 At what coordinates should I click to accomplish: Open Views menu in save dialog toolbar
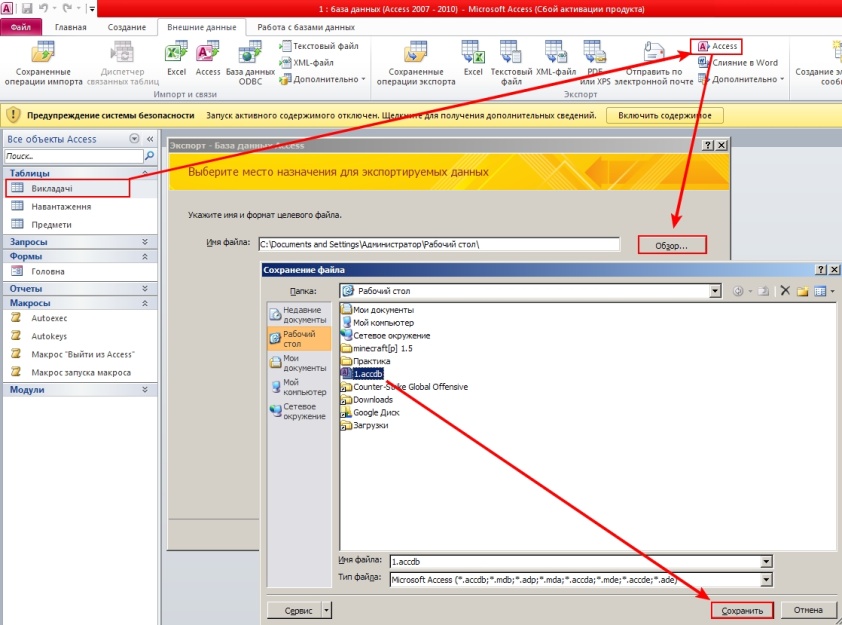pos(824,291)
